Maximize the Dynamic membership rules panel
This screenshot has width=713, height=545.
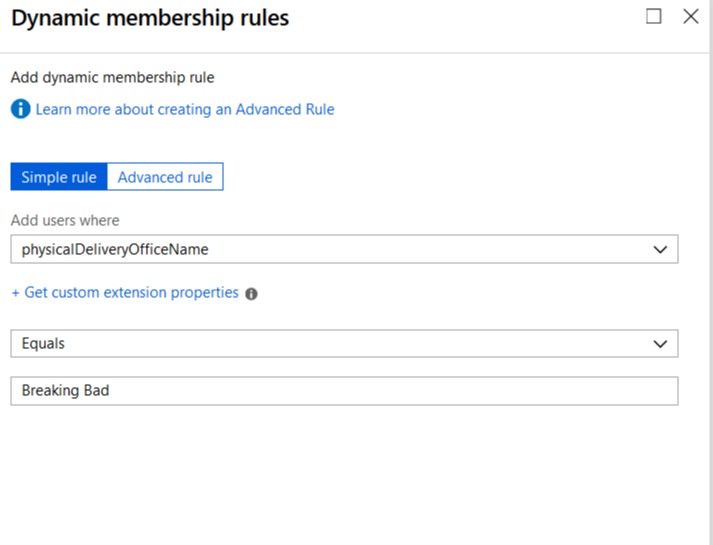(x=653, y=17)
